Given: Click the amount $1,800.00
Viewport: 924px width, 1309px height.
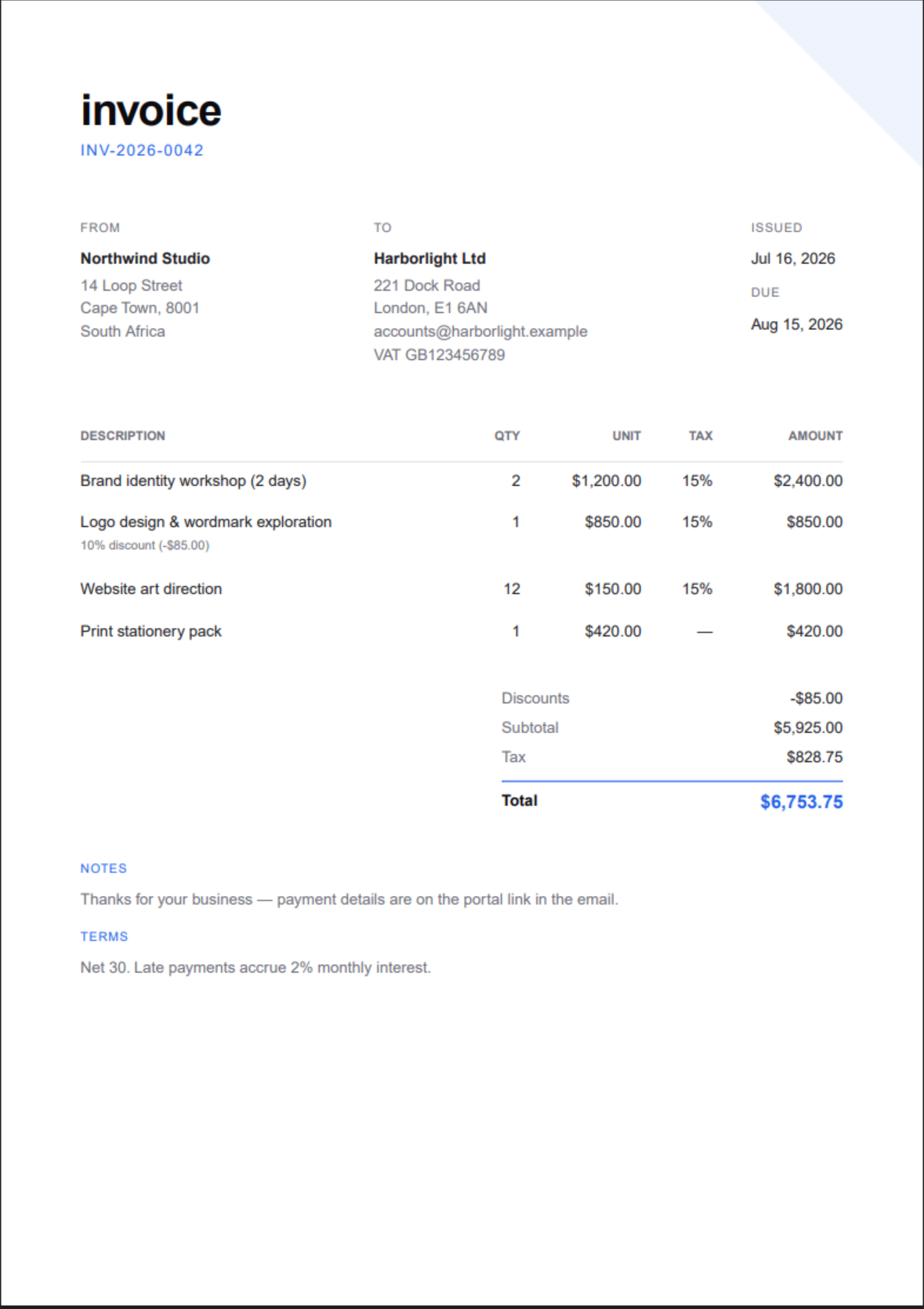Looking at the screenshot, I should 808,589.
